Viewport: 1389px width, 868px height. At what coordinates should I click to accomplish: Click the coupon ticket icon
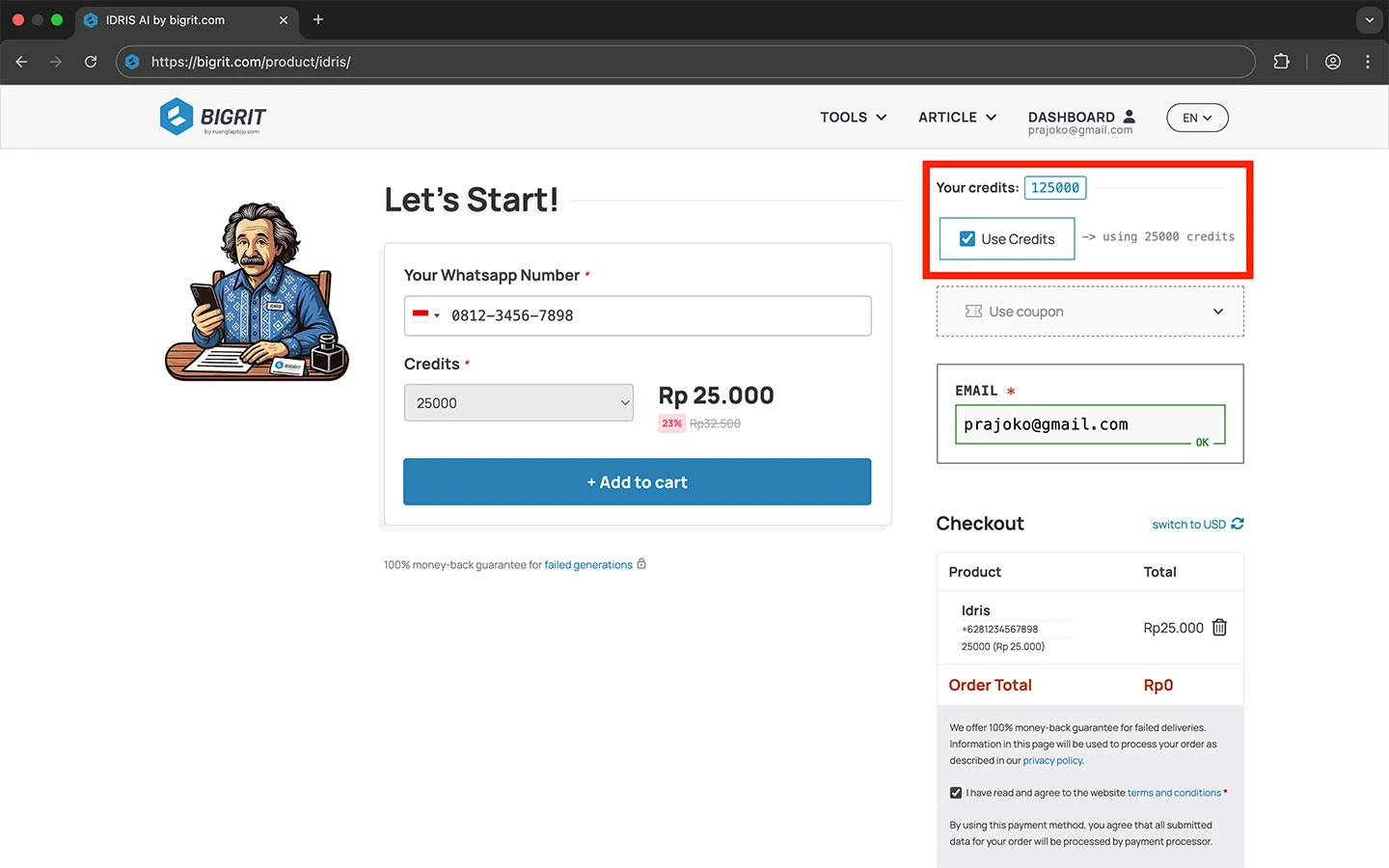973,312
